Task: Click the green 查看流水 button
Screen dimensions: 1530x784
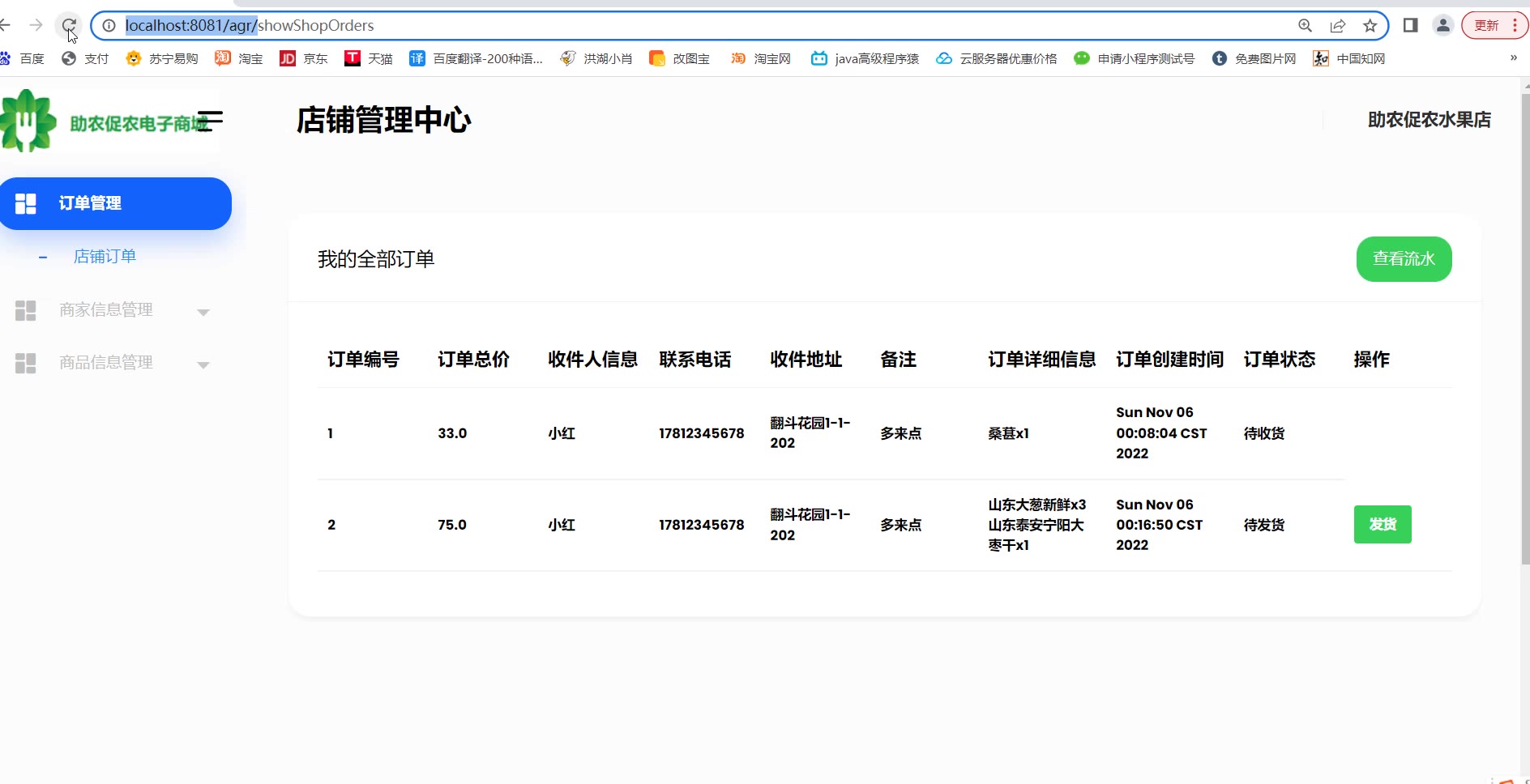Action: (1404, 259)
